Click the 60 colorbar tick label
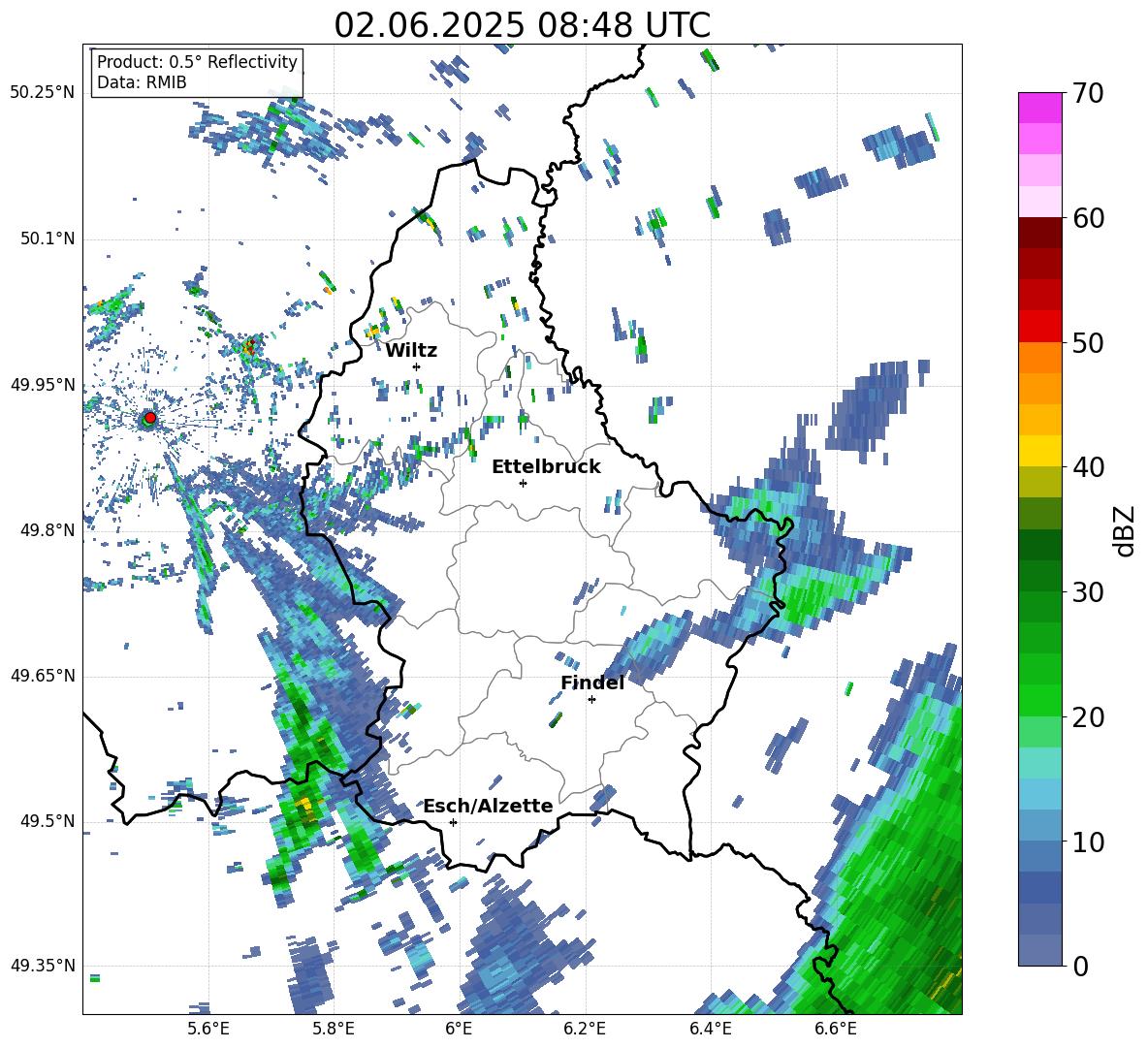 1088,218
